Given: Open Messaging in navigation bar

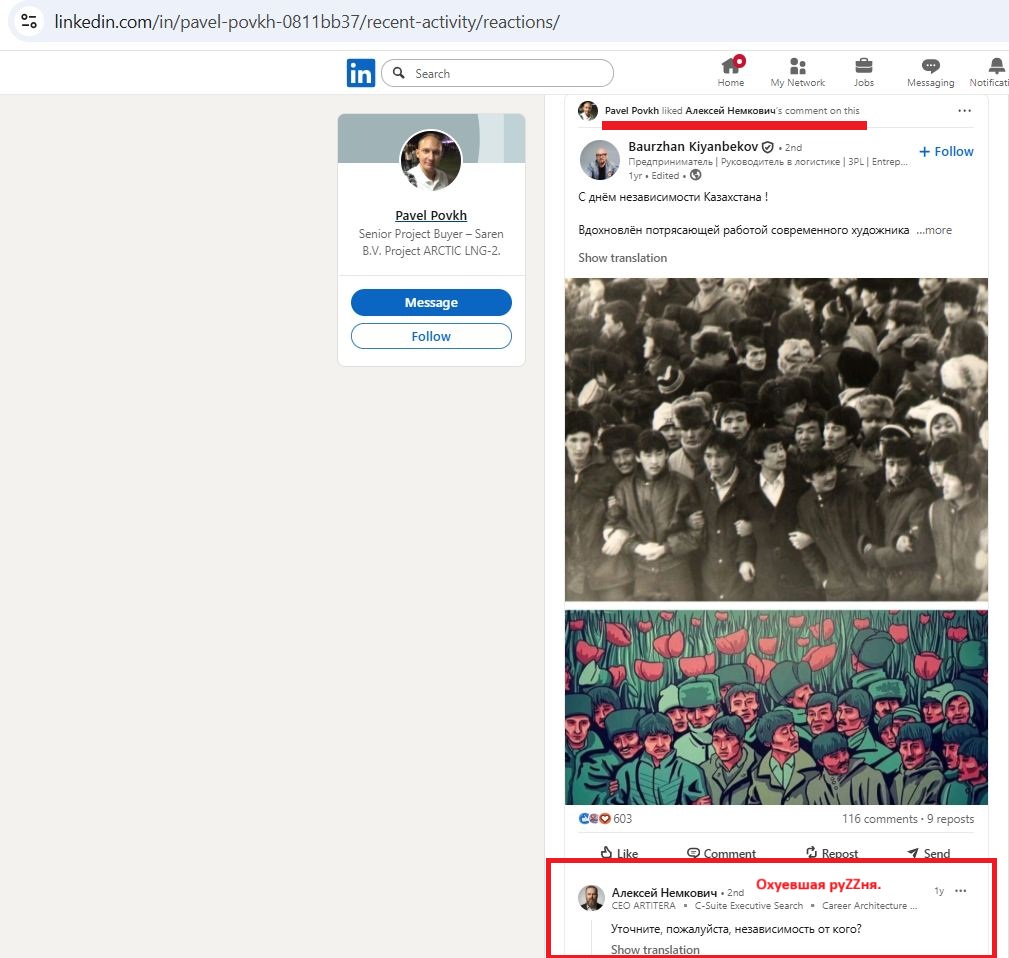Looking at the screenshot, I should (x=930, y=71).
